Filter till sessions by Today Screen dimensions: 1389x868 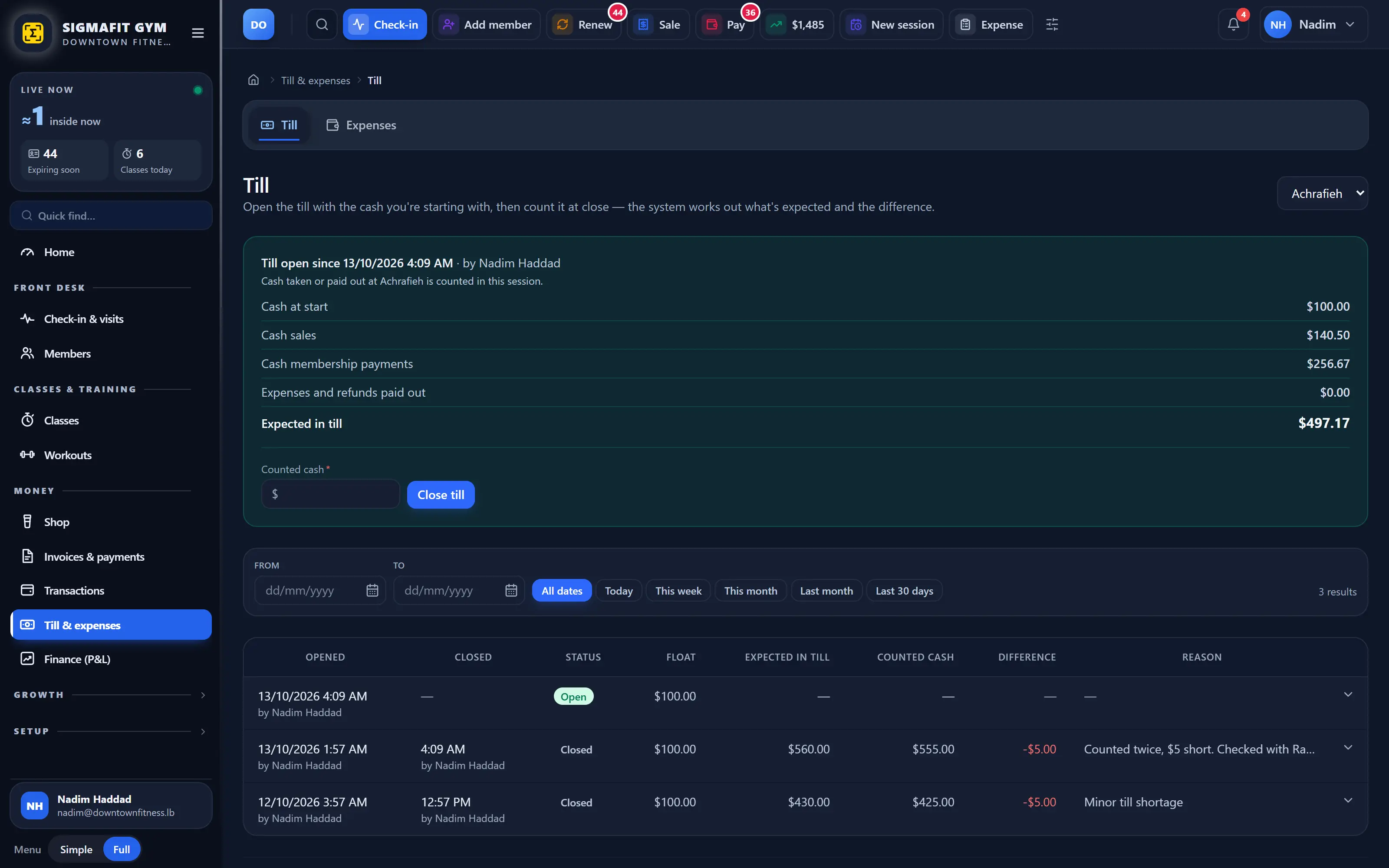click(x=619, y=591)
